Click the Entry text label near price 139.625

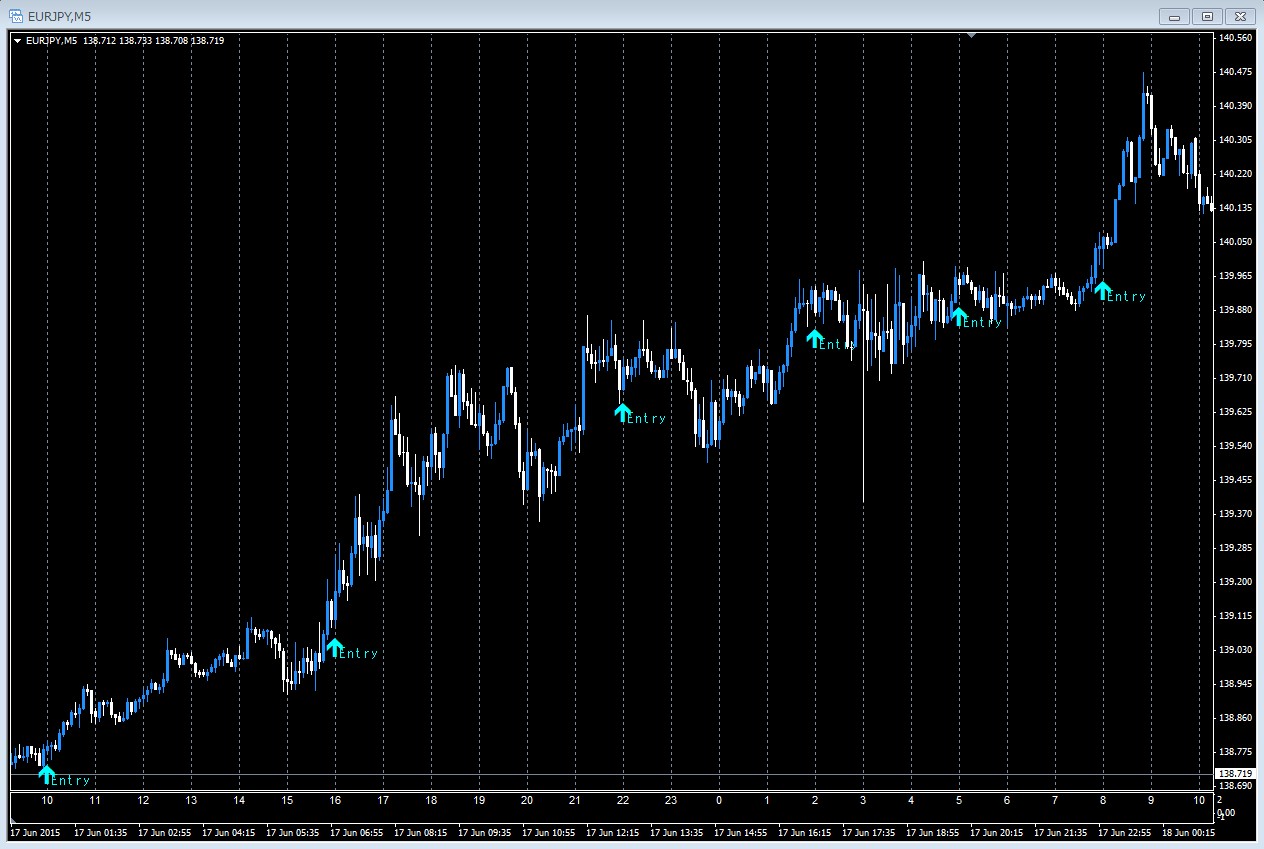click(x=646, y=419)
